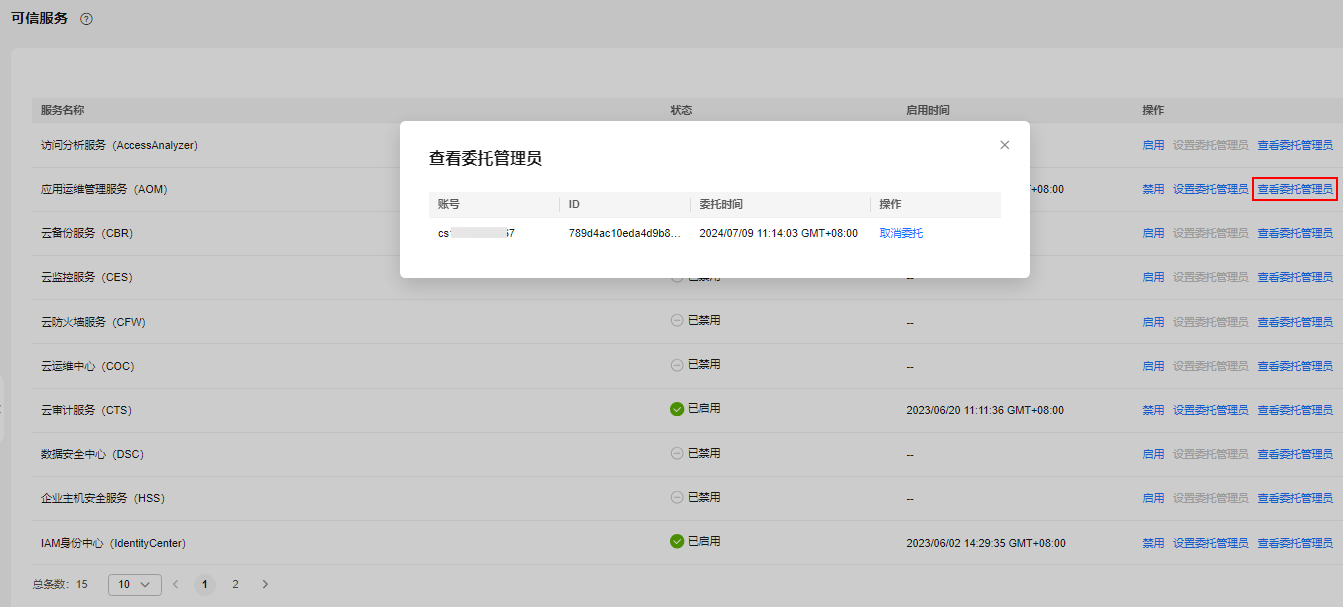Click 启用 for 云防火墙服务 (CFW)
Screen dimensions: 1343x607
pyautogui.click(x=1153, y=322)
